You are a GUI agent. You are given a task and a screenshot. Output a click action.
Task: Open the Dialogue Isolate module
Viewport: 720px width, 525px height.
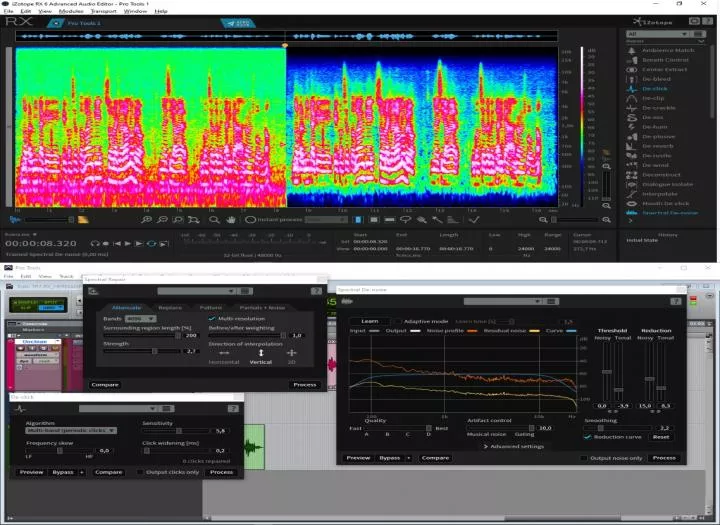point(667,184)
